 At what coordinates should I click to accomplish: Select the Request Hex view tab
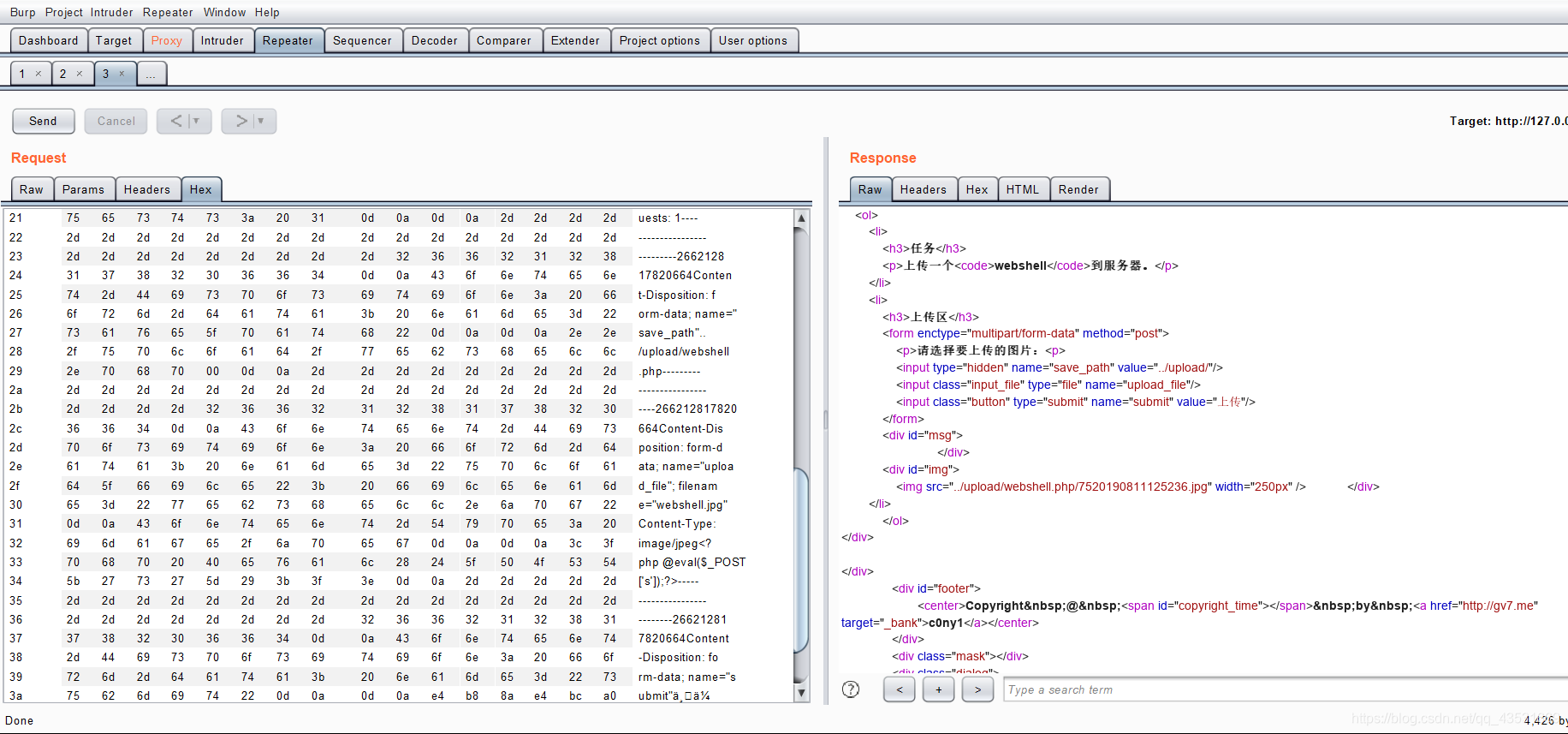[x=201, y=189]
